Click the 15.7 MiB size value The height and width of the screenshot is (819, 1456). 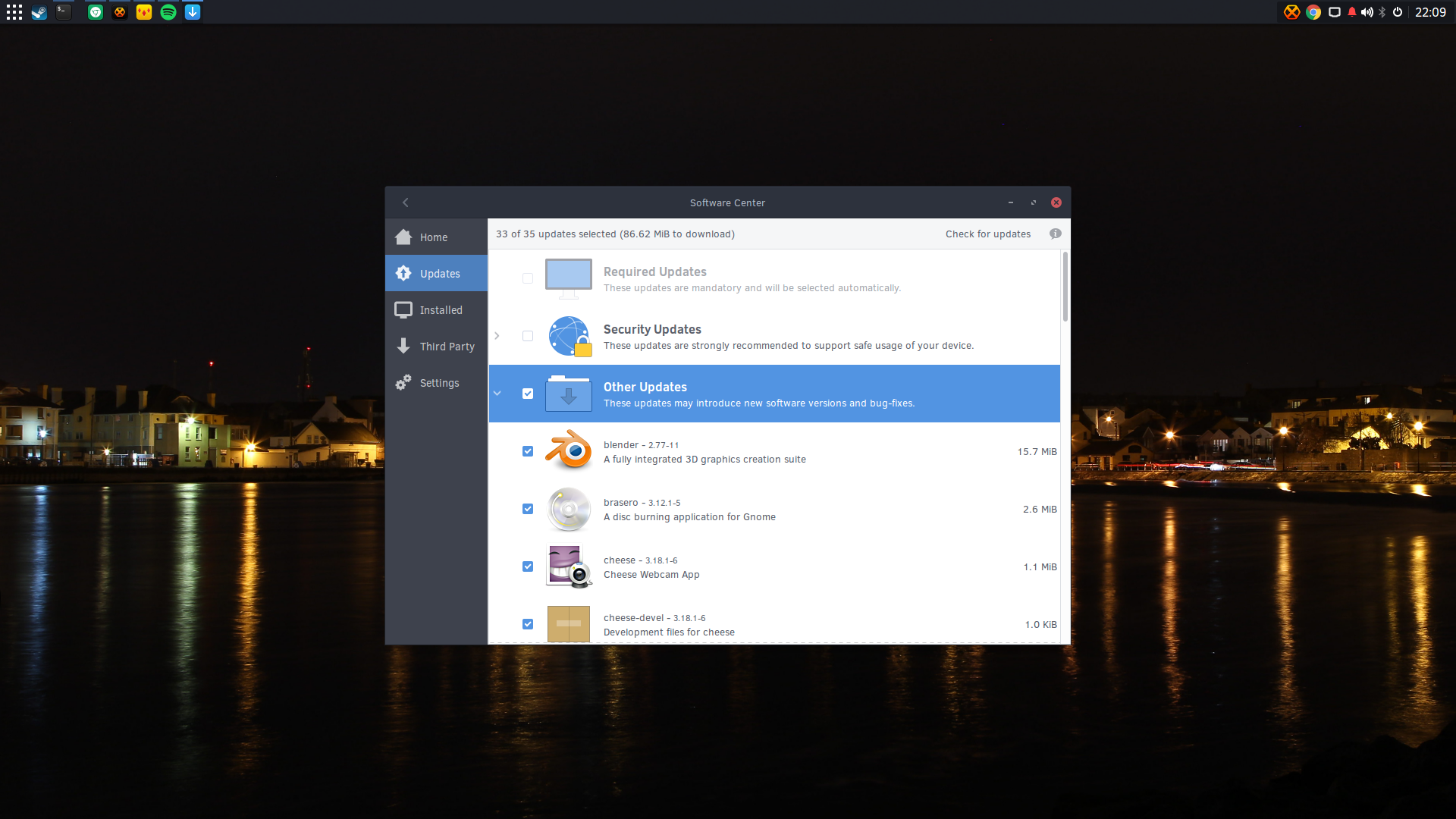(1037, 451)
